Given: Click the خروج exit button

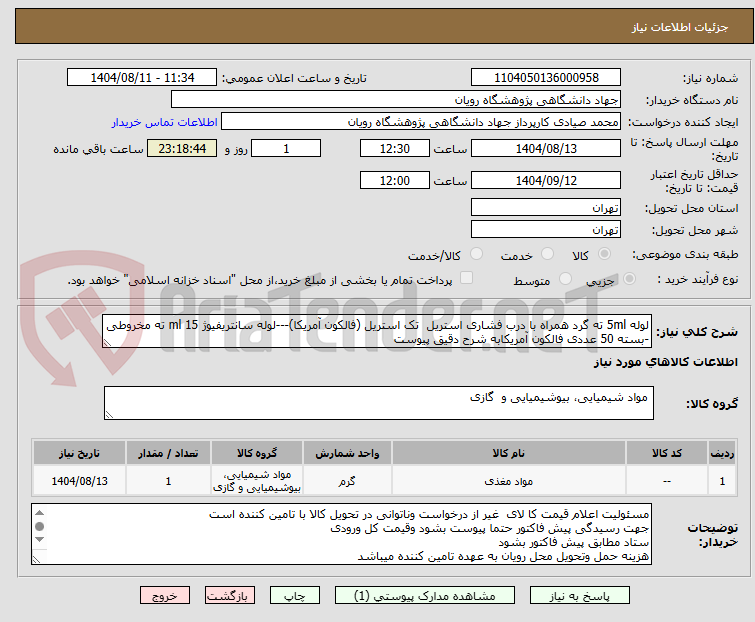Looking at the screenshot, I should [x=166, y=595].
